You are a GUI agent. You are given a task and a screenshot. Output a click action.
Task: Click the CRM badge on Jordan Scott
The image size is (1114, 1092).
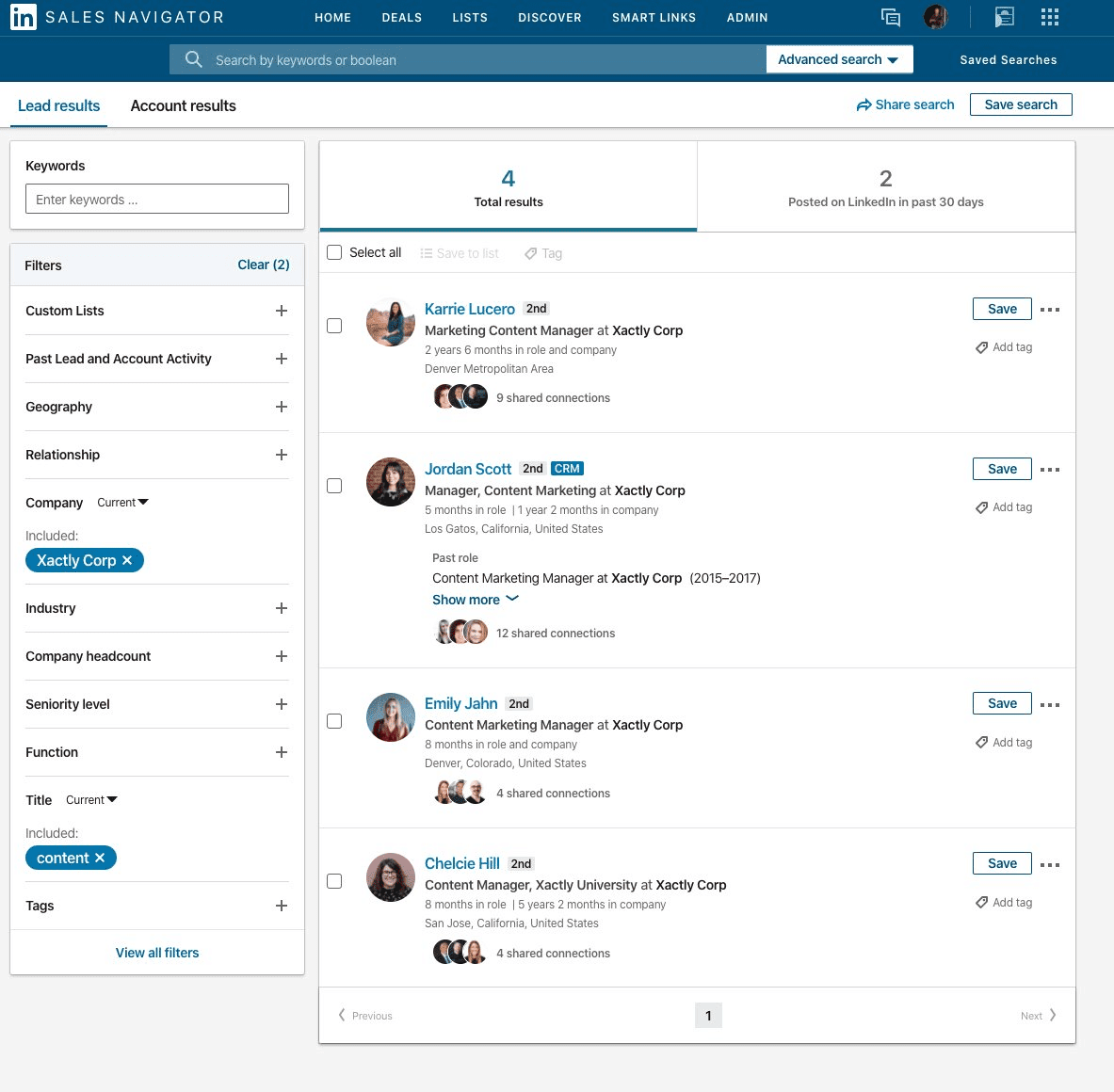pos(567,469)
